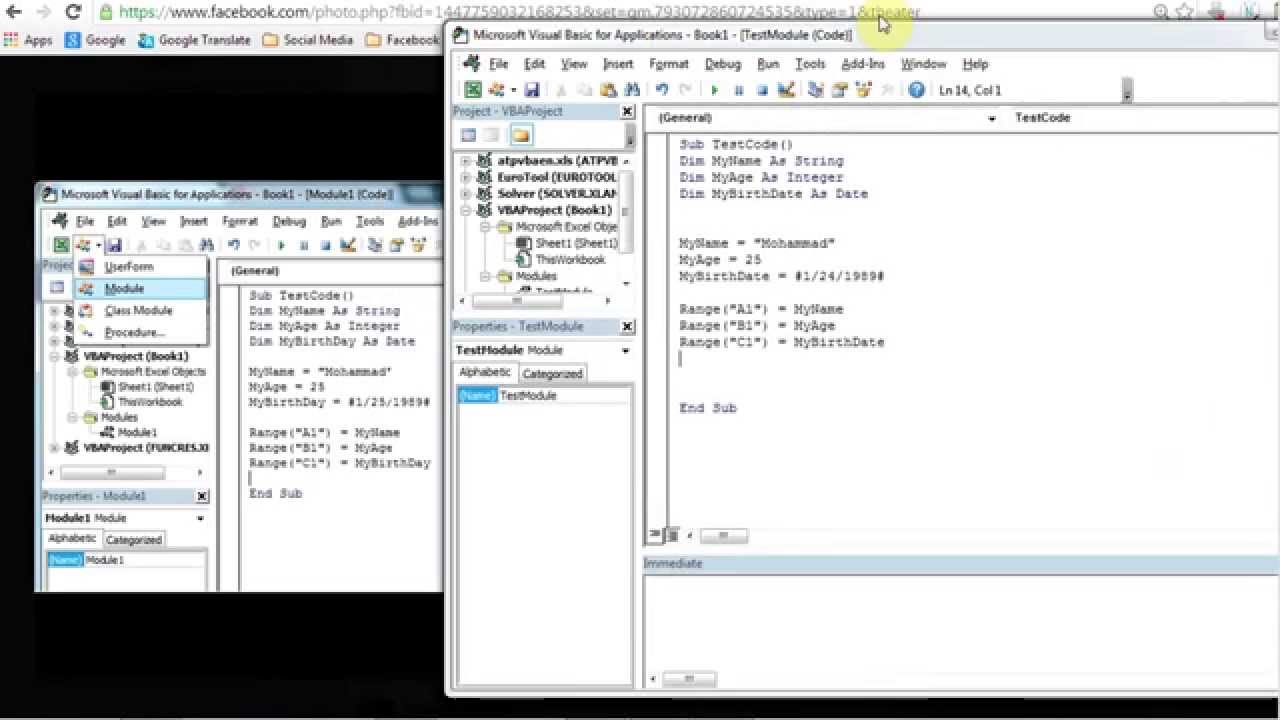Choose Module from the insert dropdown menu
The width and height of the screenshot is (1280, 720).
coord(141,288)
